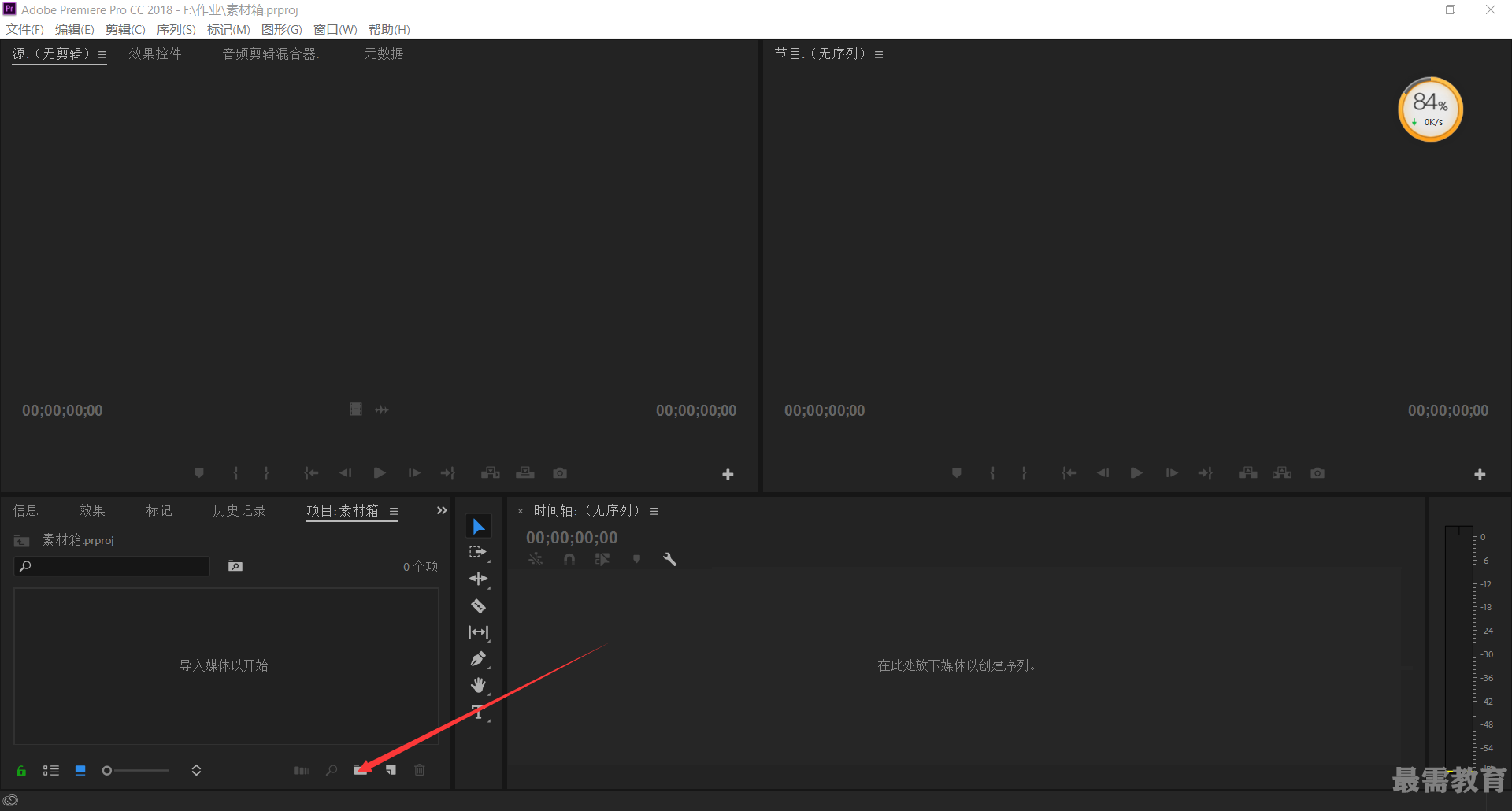This screenshot has width=1512, height=811.
Task: Expand hidden panel tabs double chevron
Action: coord(442,511)
